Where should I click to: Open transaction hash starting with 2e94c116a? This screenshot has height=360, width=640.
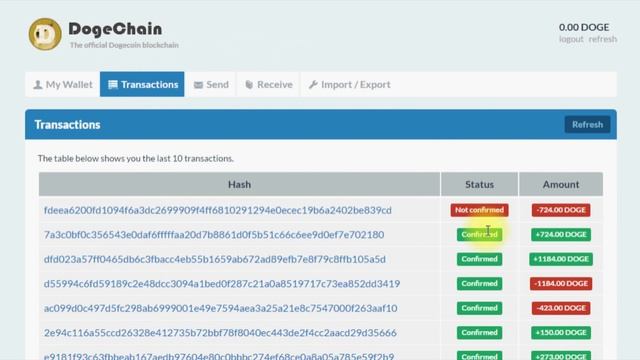[220, 333]
